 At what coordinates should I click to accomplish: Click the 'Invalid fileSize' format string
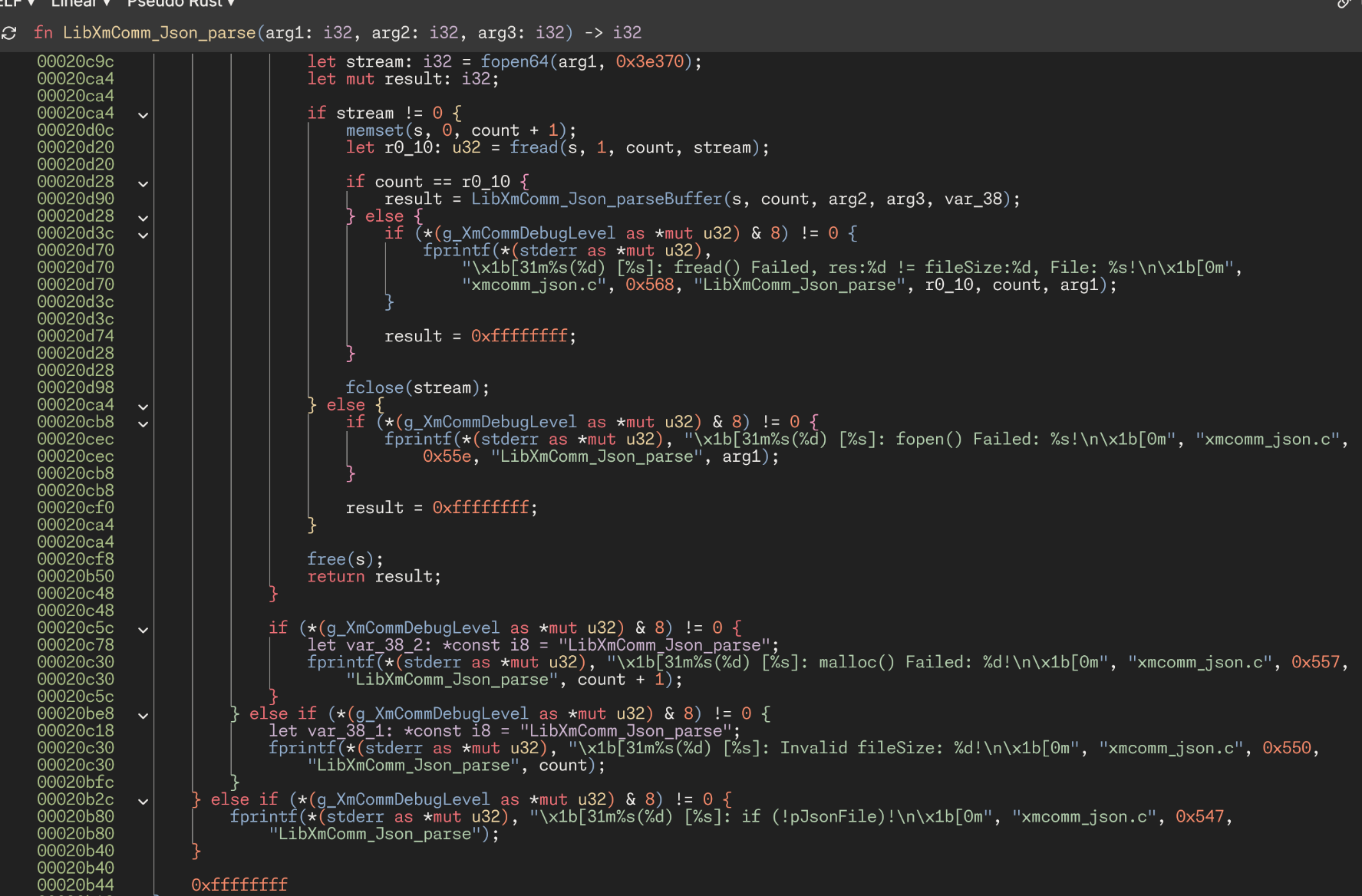[823, 748]
